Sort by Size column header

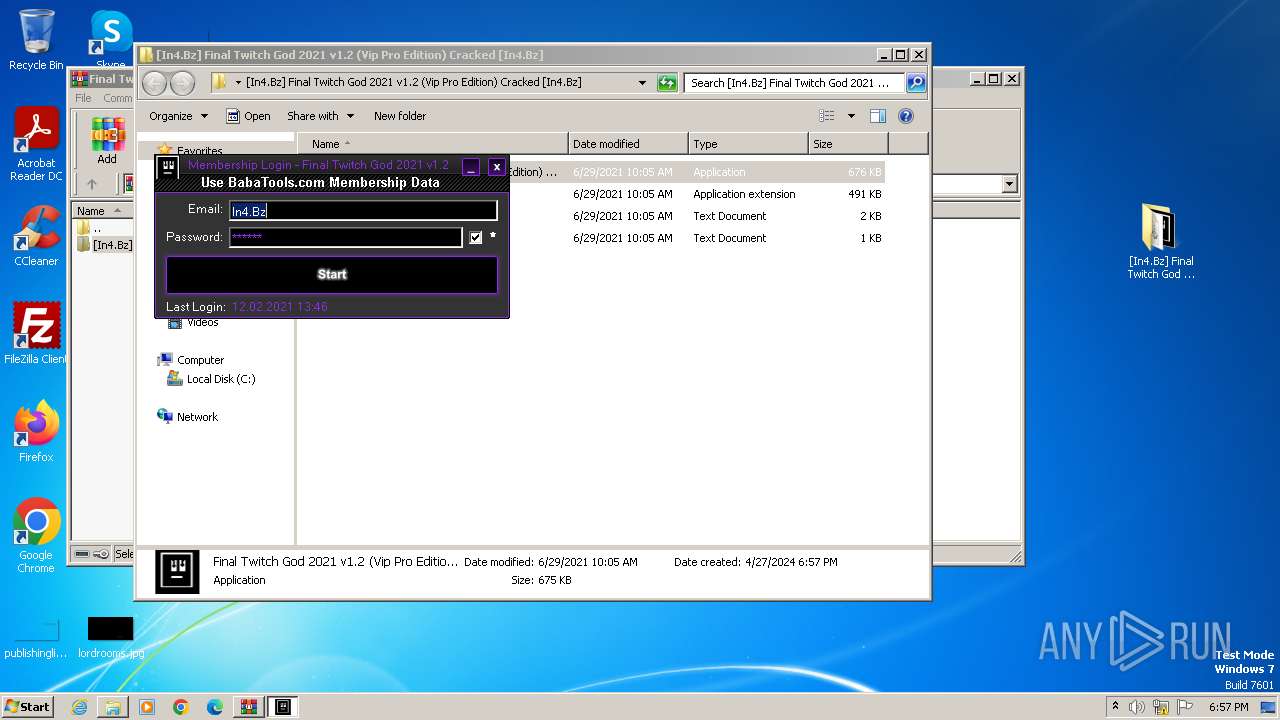pos(848,144)
